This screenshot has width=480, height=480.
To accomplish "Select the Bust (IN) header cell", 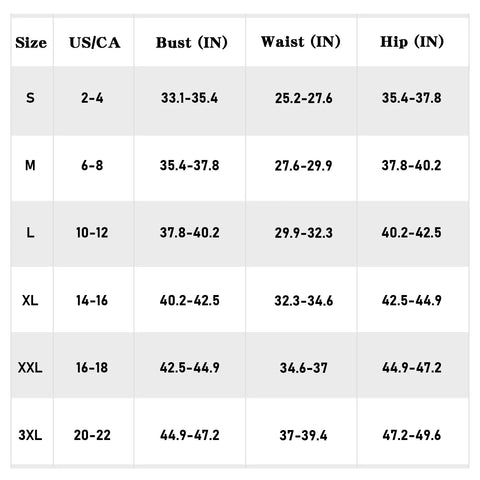I will [x=192, y=42].
